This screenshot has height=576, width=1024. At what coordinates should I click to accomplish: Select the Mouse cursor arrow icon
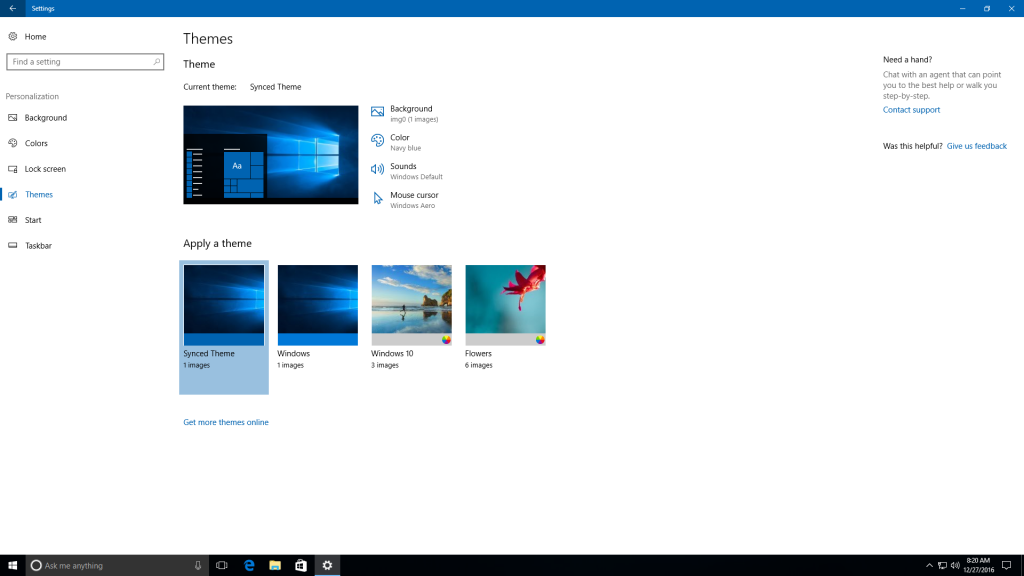[378, 199]
